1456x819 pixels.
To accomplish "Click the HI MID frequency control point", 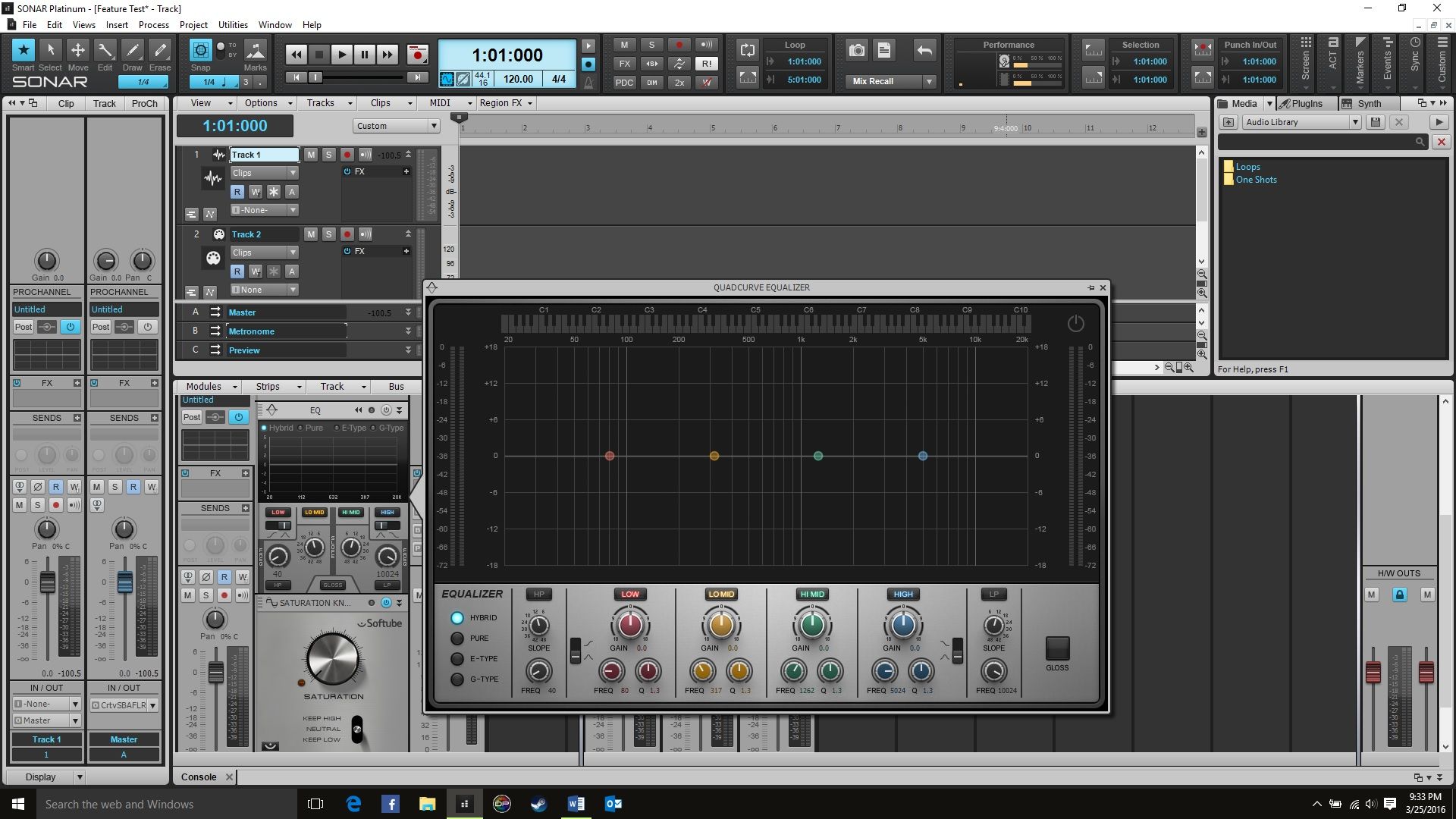I will tap(819, 456).
